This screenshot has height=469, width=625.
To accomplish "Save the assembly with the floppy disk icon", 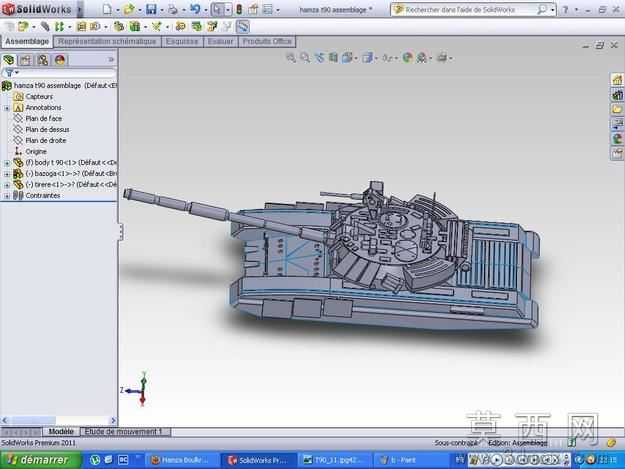I will coord(151,9).
